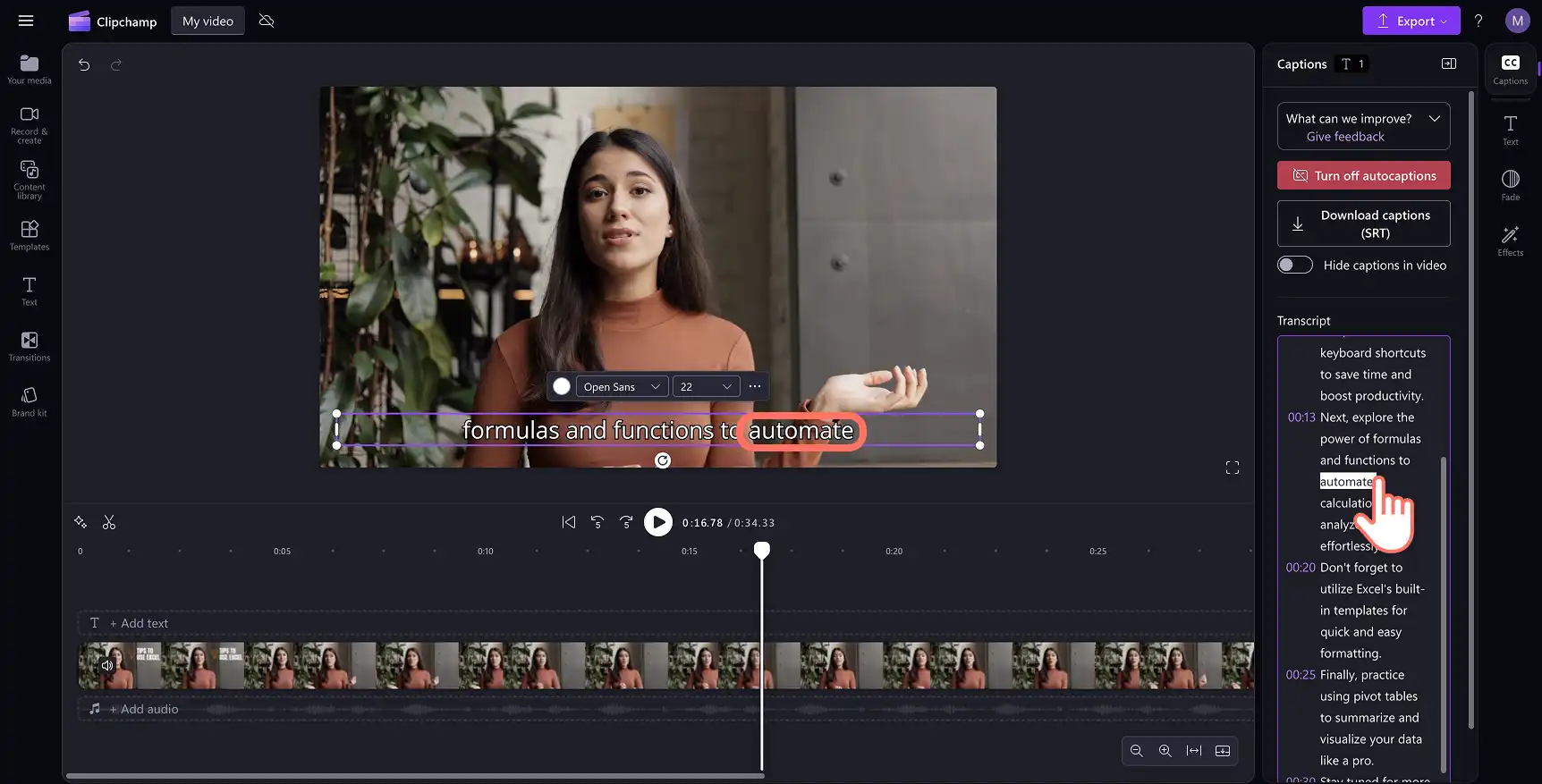This screenshot has height=784, width=1542.
Task: Forward 5 seconds
Action: pos(626,522)
